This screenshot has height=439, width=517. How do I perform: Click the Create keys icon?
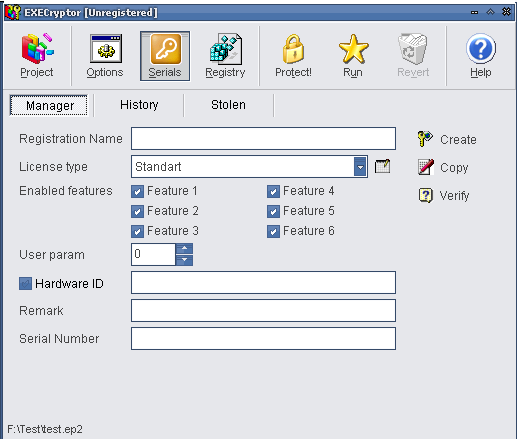tap(425, 139)
